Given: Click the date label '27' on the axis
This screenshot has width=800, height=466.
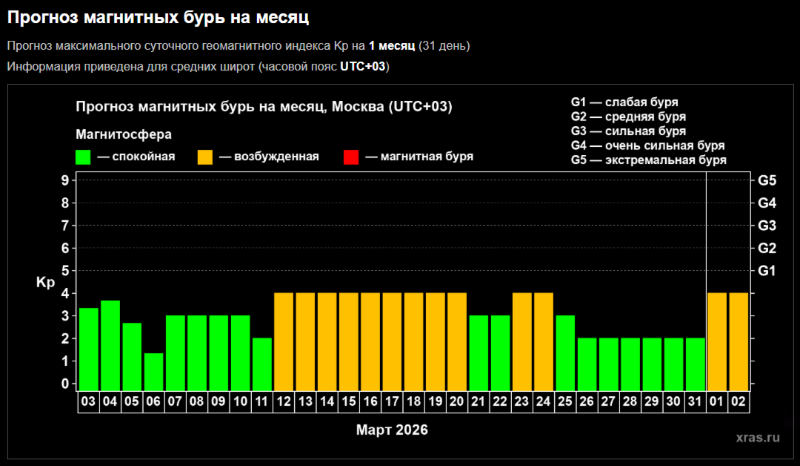Looking at the screenshot, I should [609, 402].
